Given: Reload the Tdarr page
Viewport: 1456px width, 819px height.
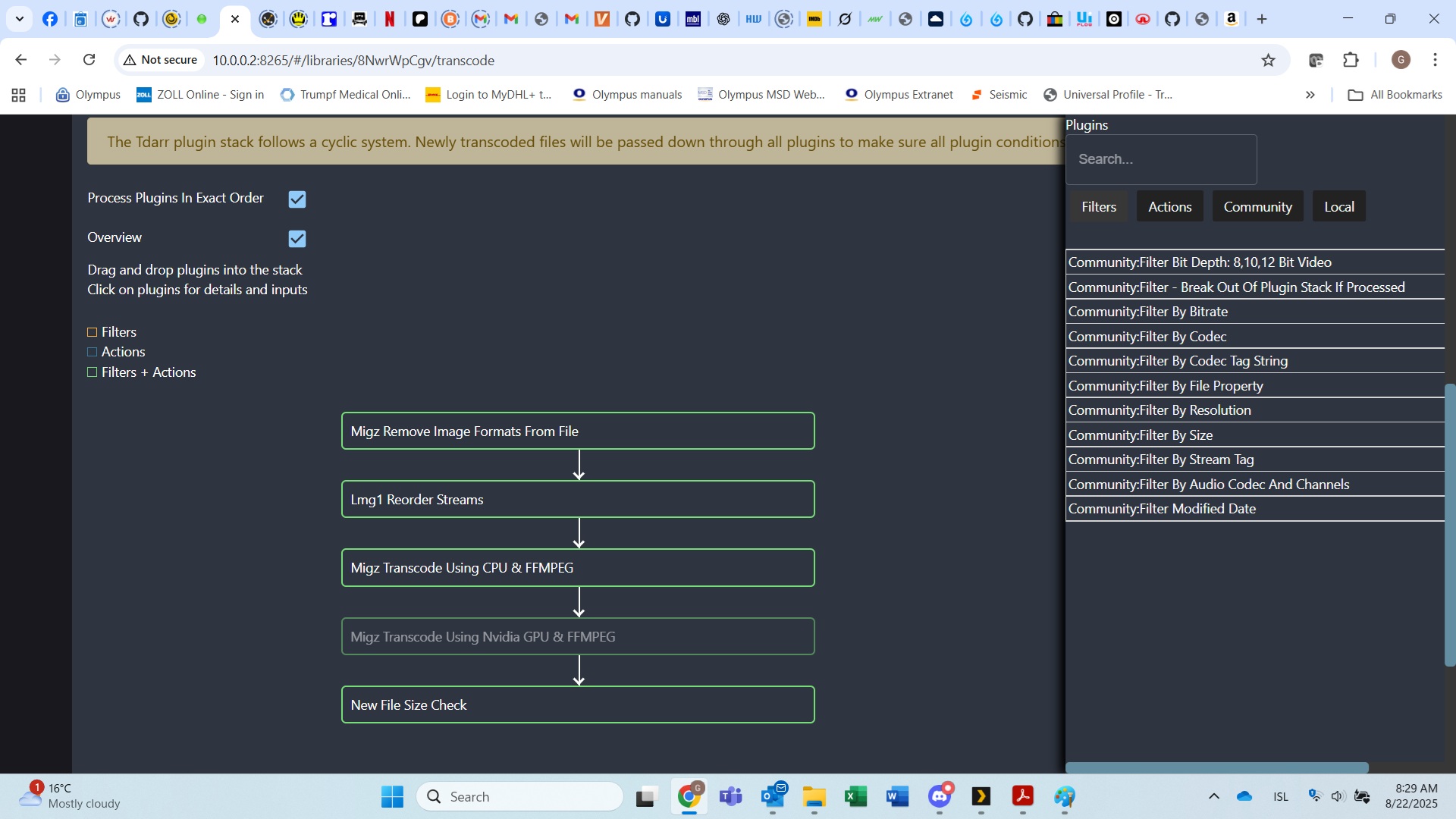Looking at the screenshot, I should 89,60.
